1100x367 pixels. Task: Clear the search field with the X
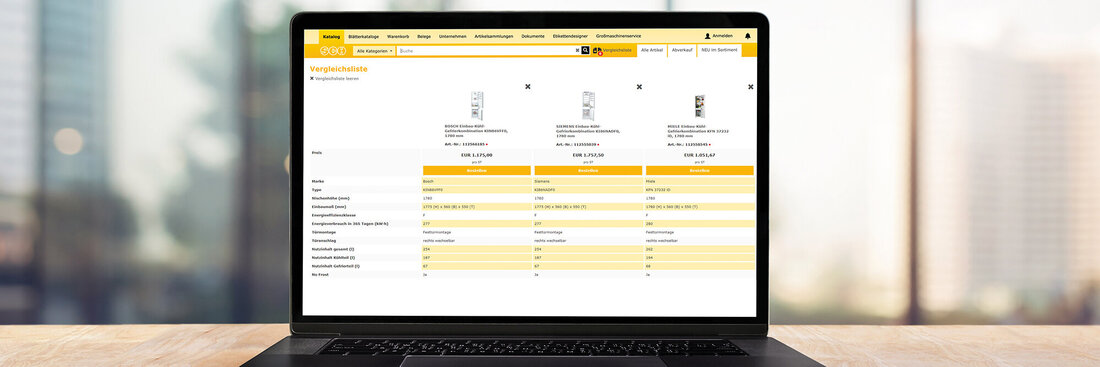pyautogui.click(x=577, y=51)
